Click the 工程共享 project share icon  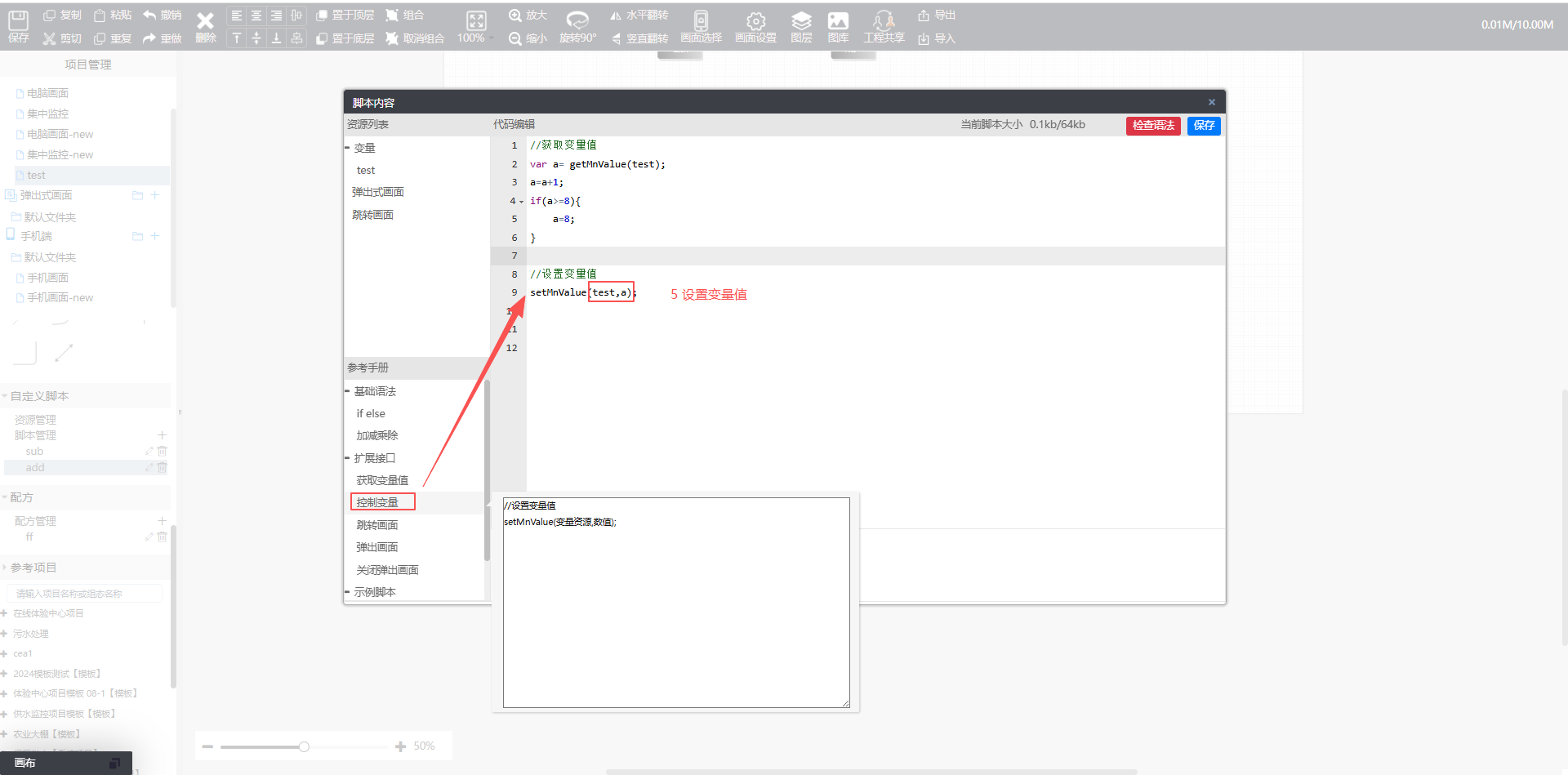click(884, 21)
